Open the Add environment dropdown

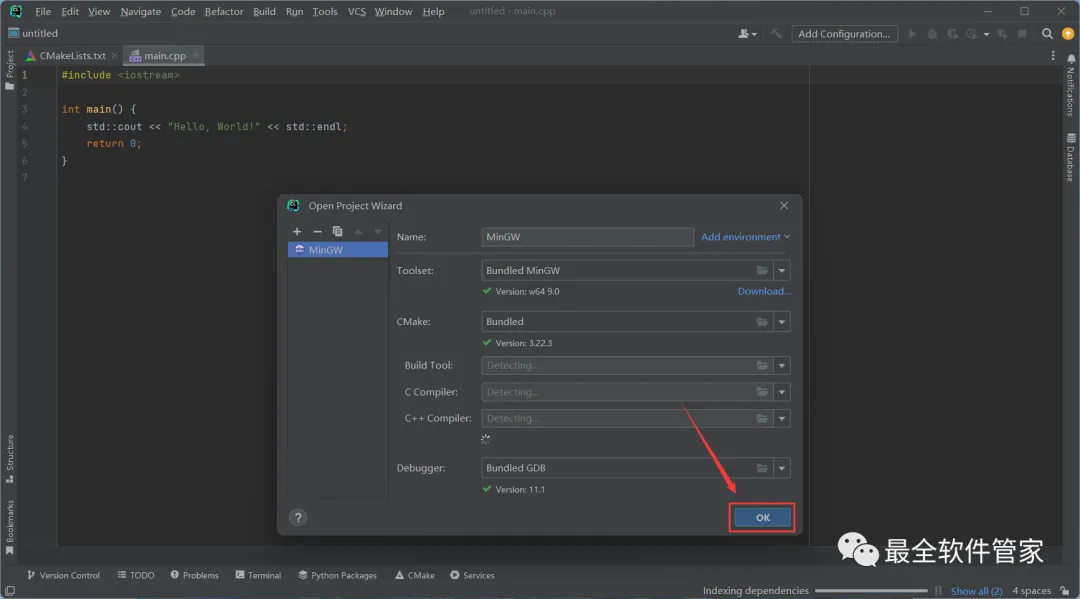745,237
